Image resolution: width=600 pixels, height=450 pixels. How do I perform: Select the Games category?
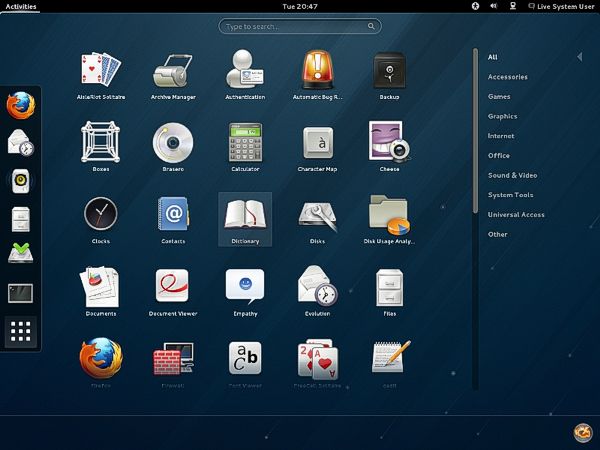click(x=499, y=96)
